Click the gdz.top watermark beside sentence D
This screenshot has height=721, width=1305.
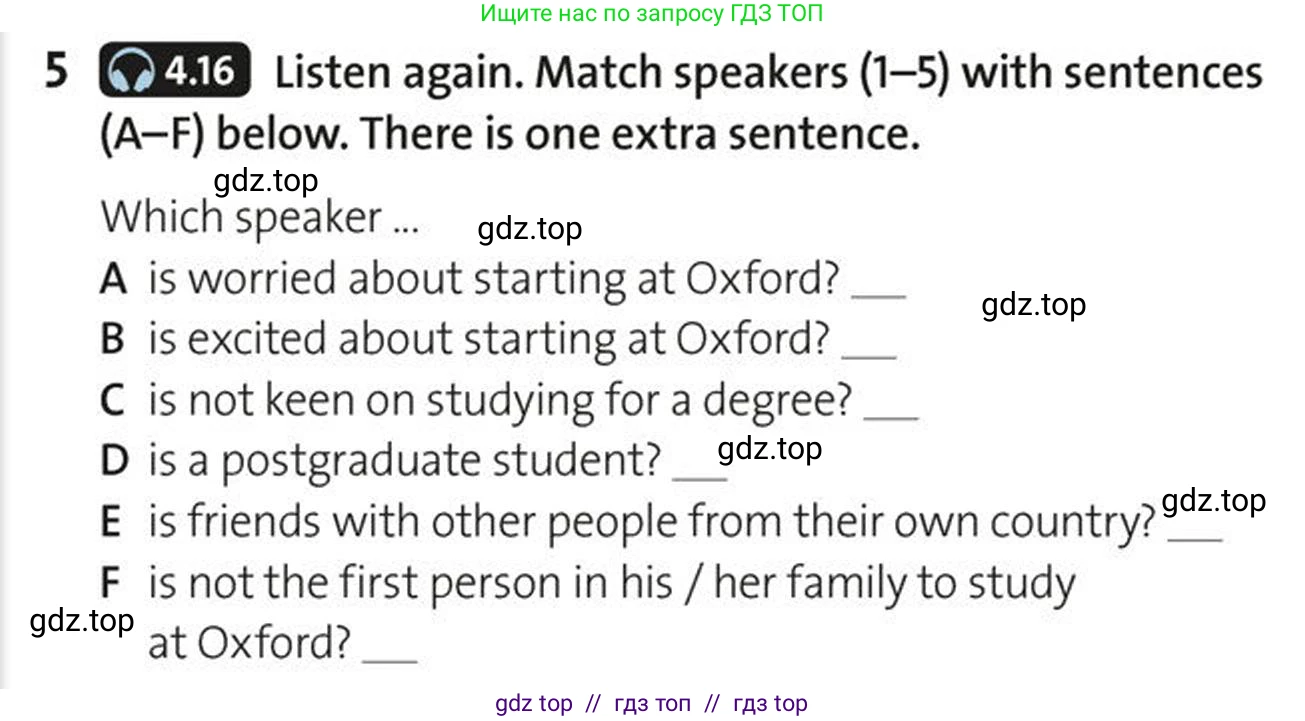[x=770, y=449]
